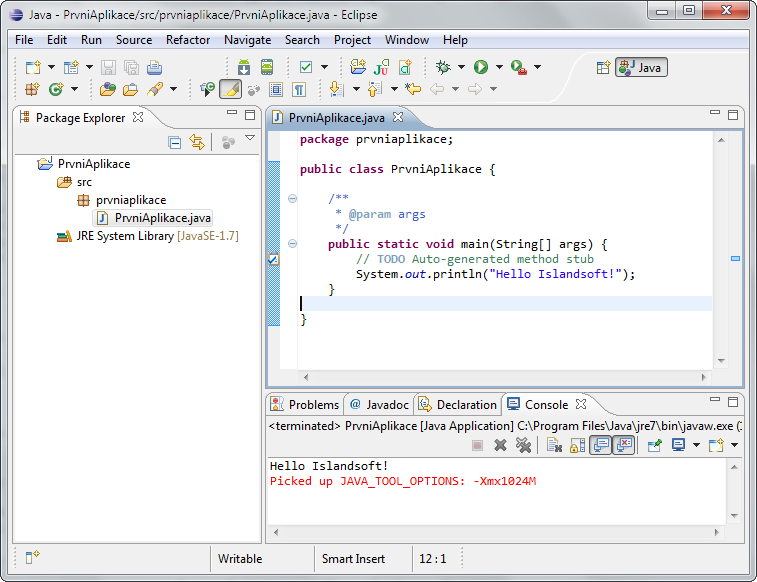This screenshot has width=757, height=582.
Task: Click the New Java Package icon
Action: coord(32,89)
